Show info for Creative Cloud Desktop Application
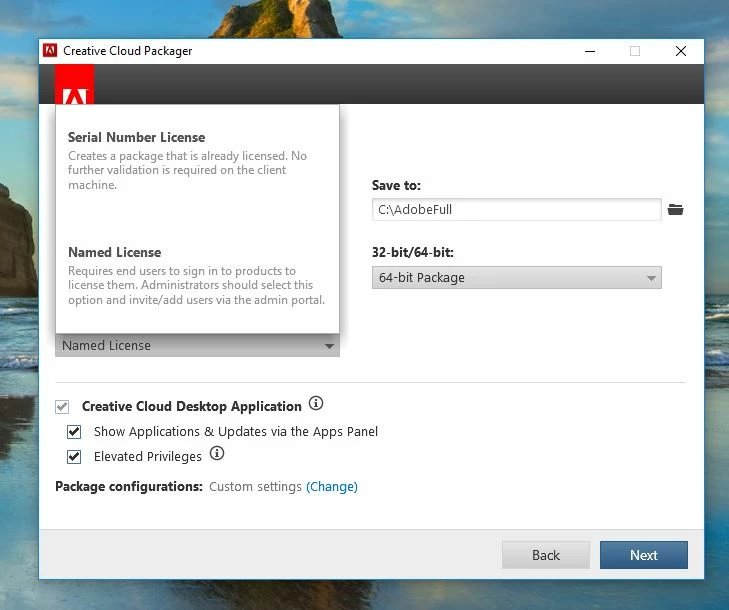The width and height of the screenshot is (729, 610). (x=316, y=403)
